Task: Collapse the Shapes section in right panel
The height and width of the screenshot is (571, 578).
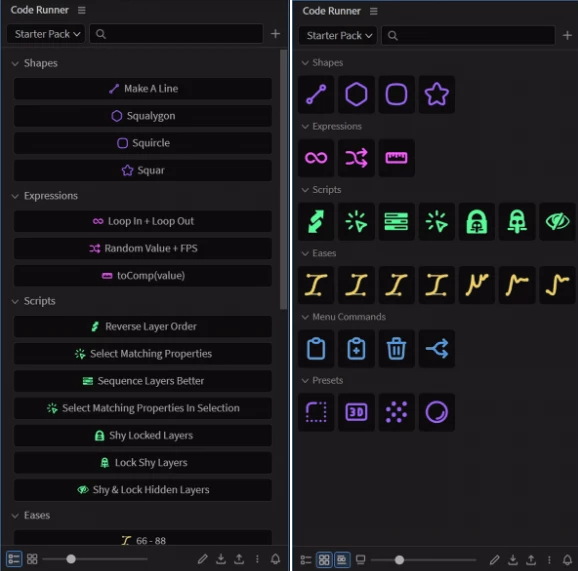Action: 305,63
